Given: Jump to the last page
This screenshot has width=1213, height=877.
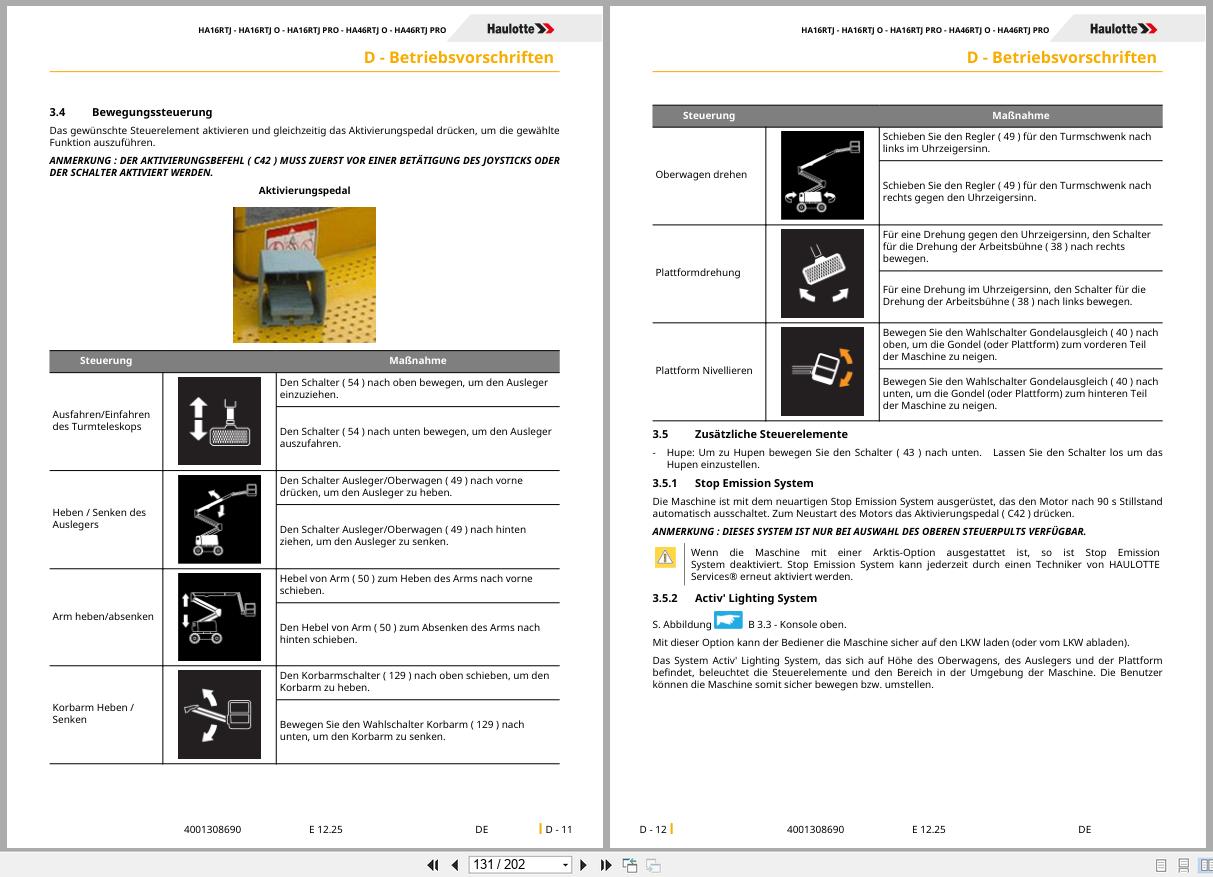Looking at the screenshot, I should coord(606,865).
